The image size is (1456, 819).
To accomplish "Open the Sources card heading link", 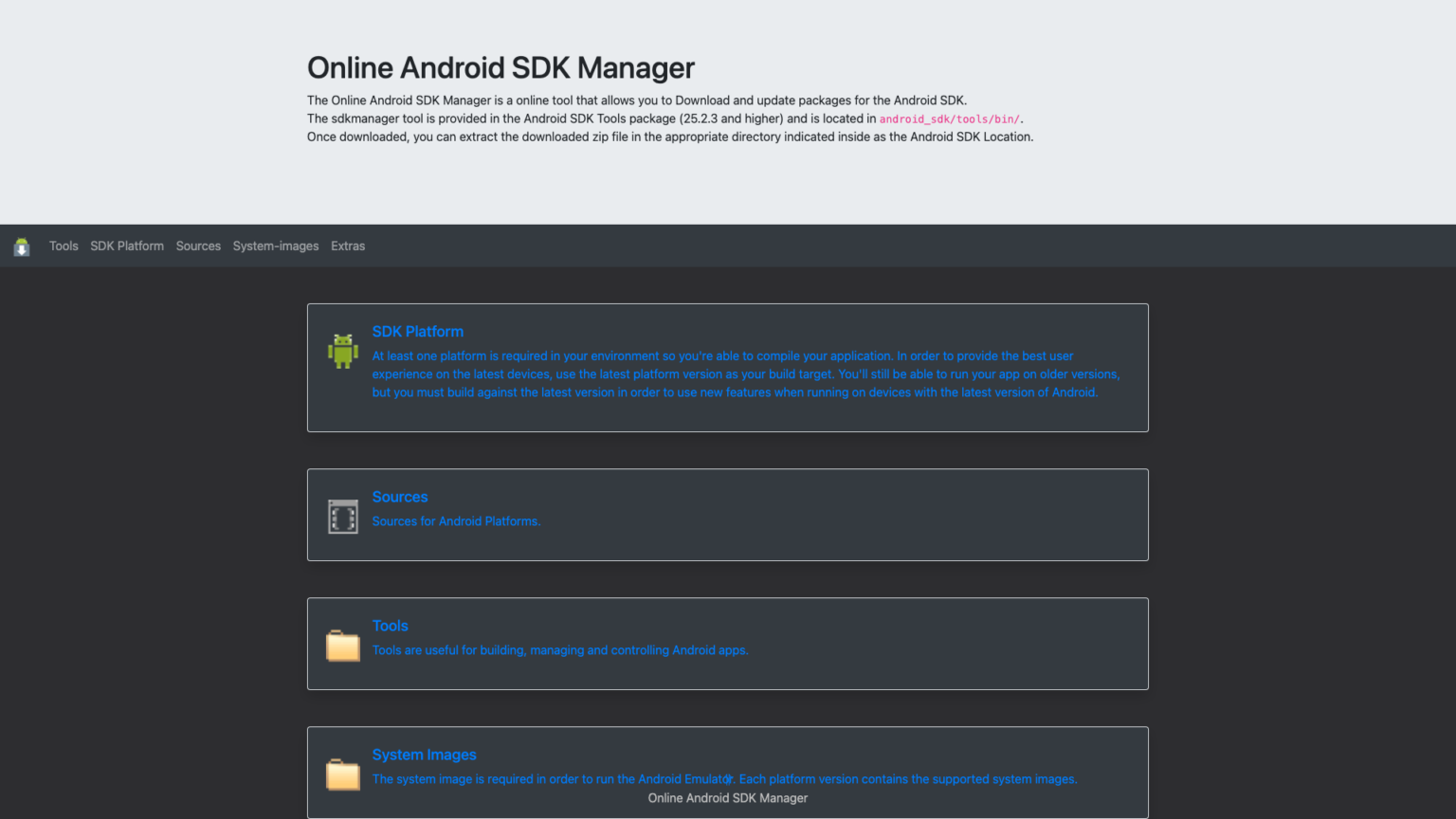I will pyautogui.click(x=400, y=497).
